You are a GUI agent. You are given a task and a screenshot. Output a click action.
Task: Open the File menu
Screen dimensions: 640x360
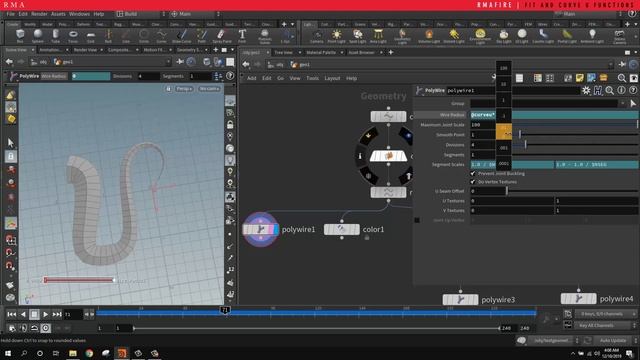pyautogui.click(x=11, y=14)
